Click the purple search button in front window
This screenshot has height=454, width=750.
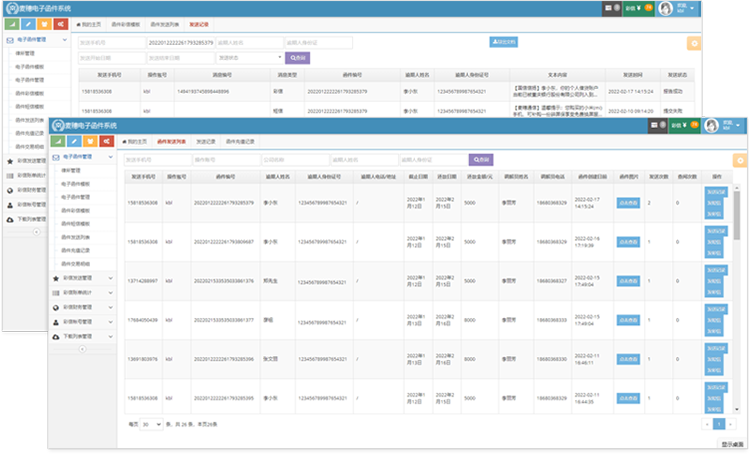(x=481, y=159)
